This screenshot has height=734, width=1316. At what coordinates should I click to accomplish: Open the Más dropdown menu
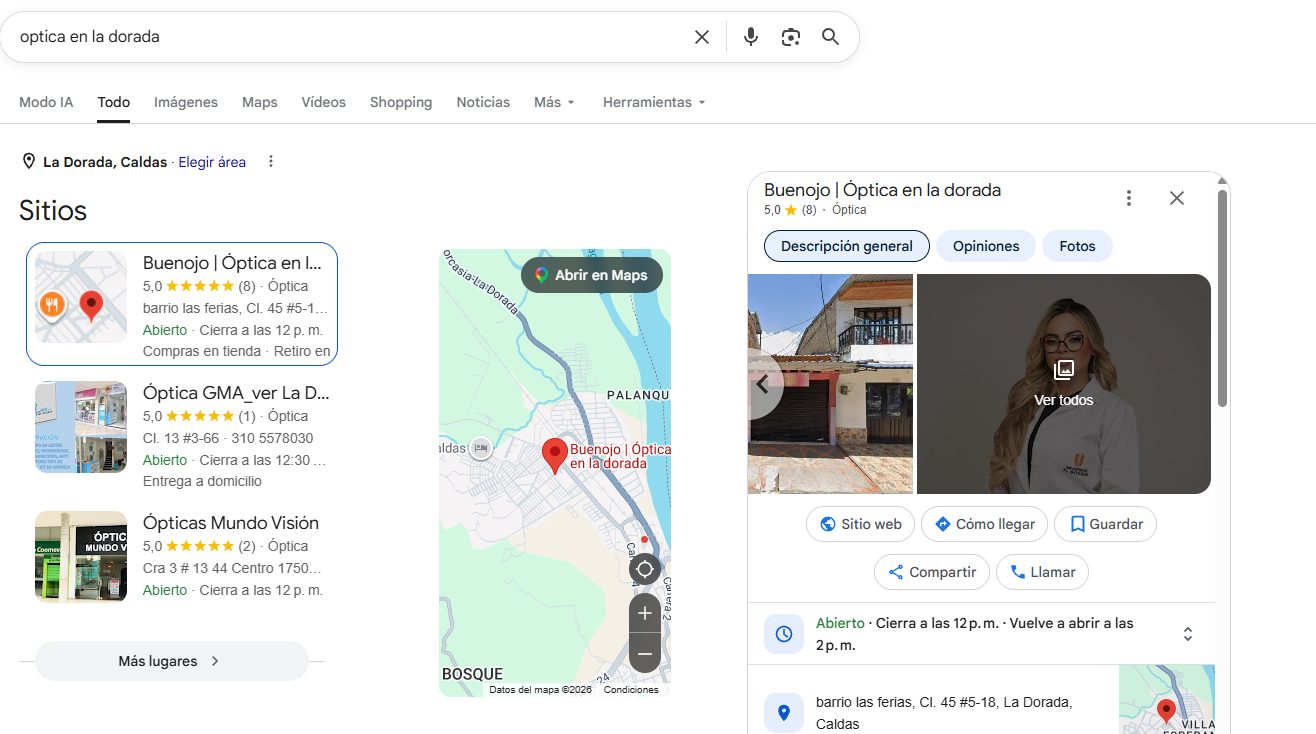pos(554,102)
